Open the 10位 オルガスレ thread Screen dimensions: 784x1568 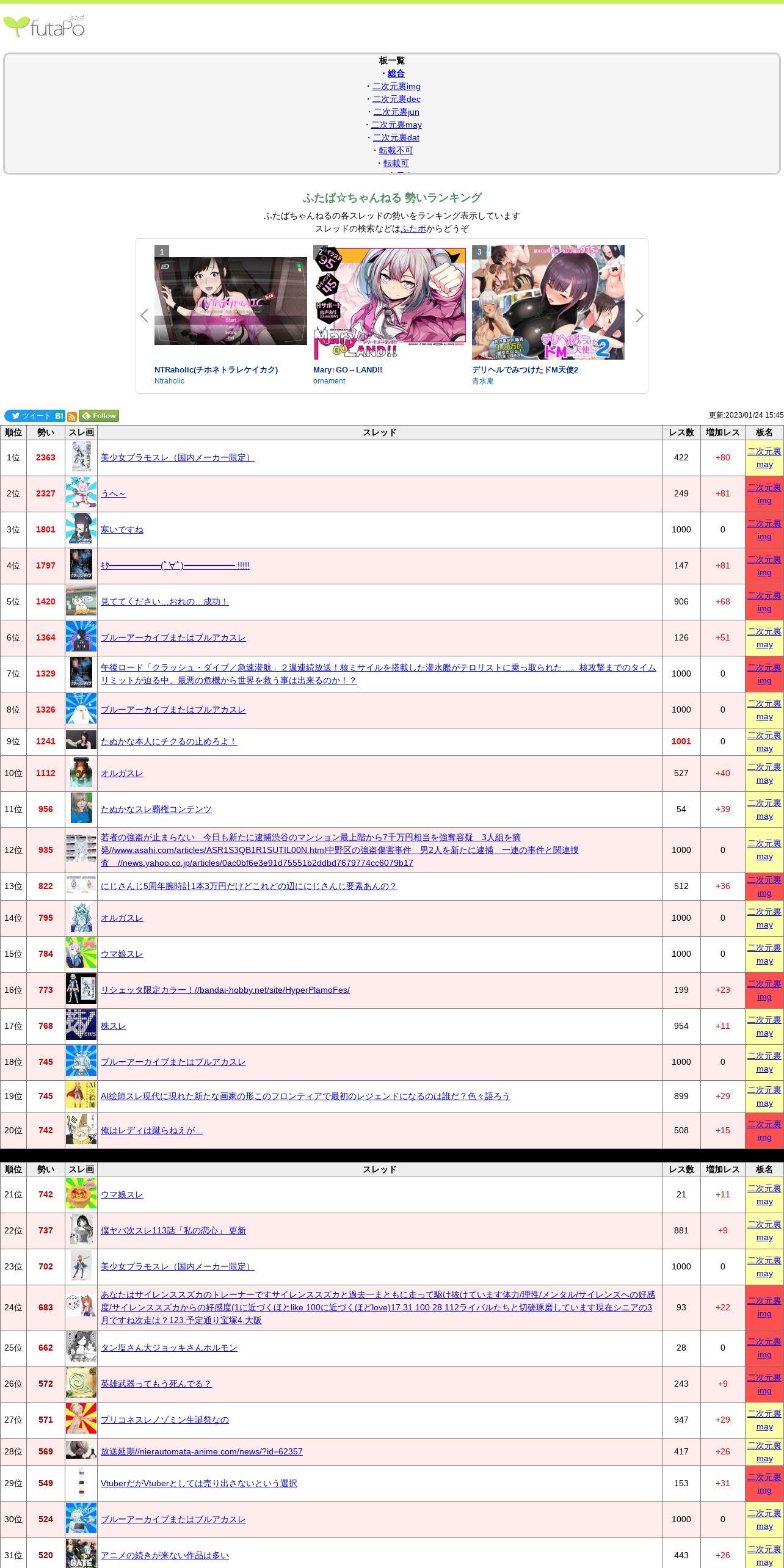pos(122,773)
